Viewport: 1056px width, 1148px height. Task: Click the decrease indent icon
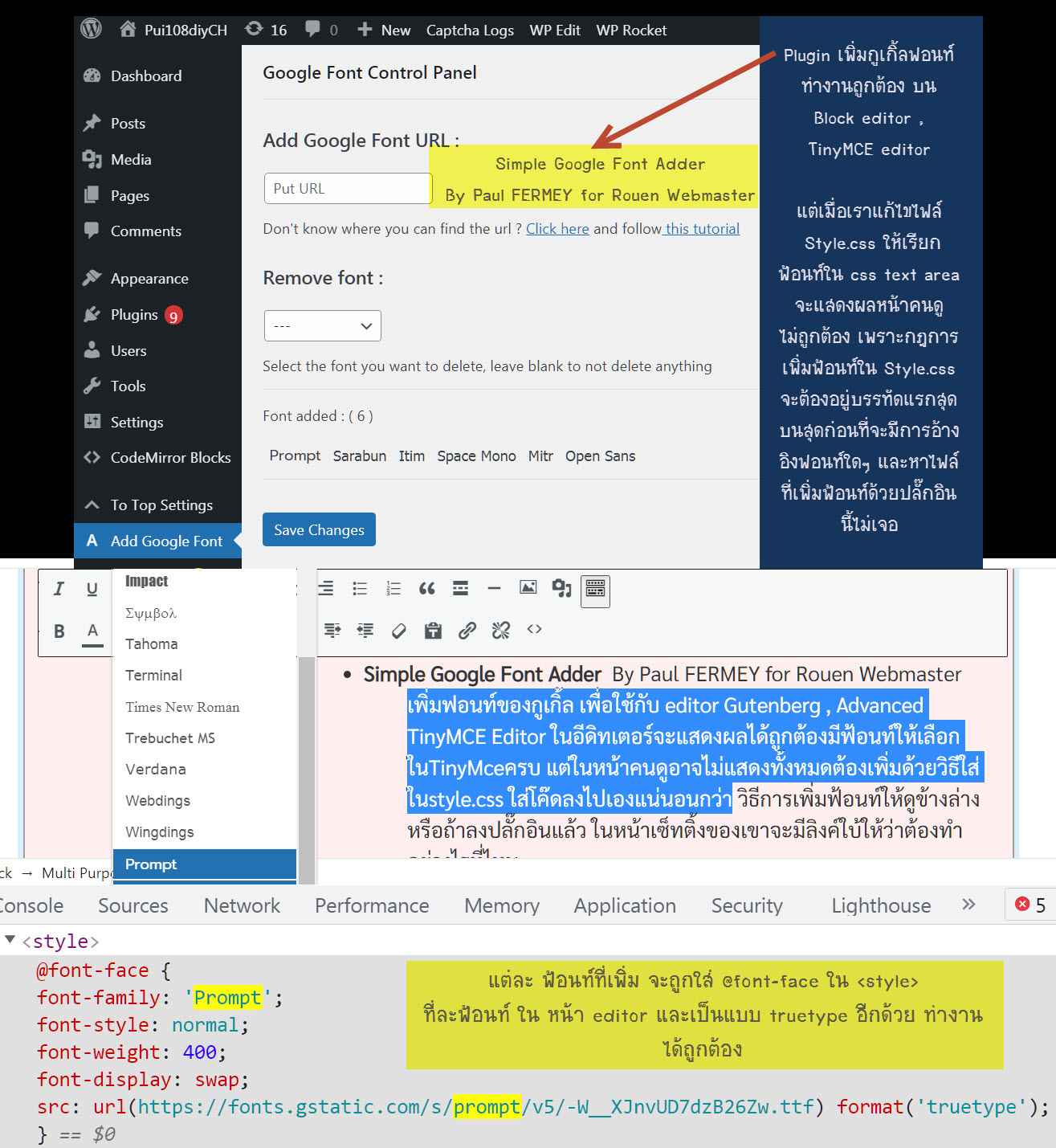tap(365, 631)
